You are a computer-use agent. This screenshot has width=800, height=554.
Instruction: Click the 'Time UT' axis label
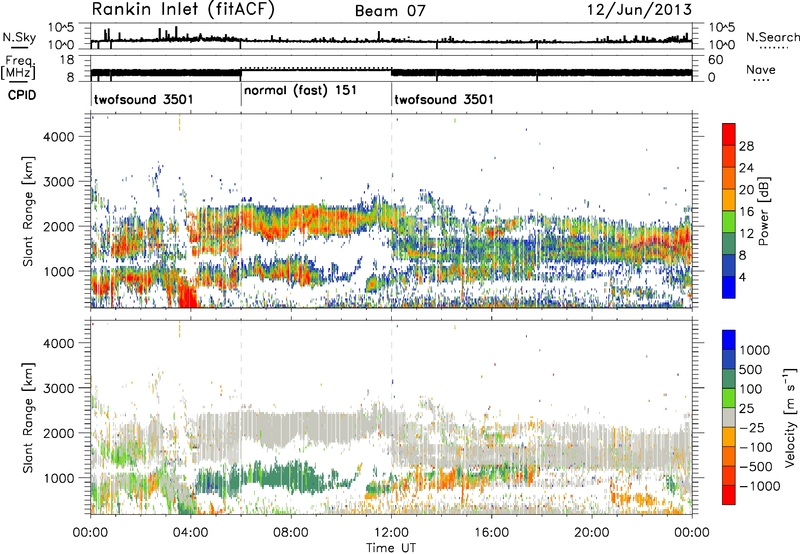click(391, 547)
